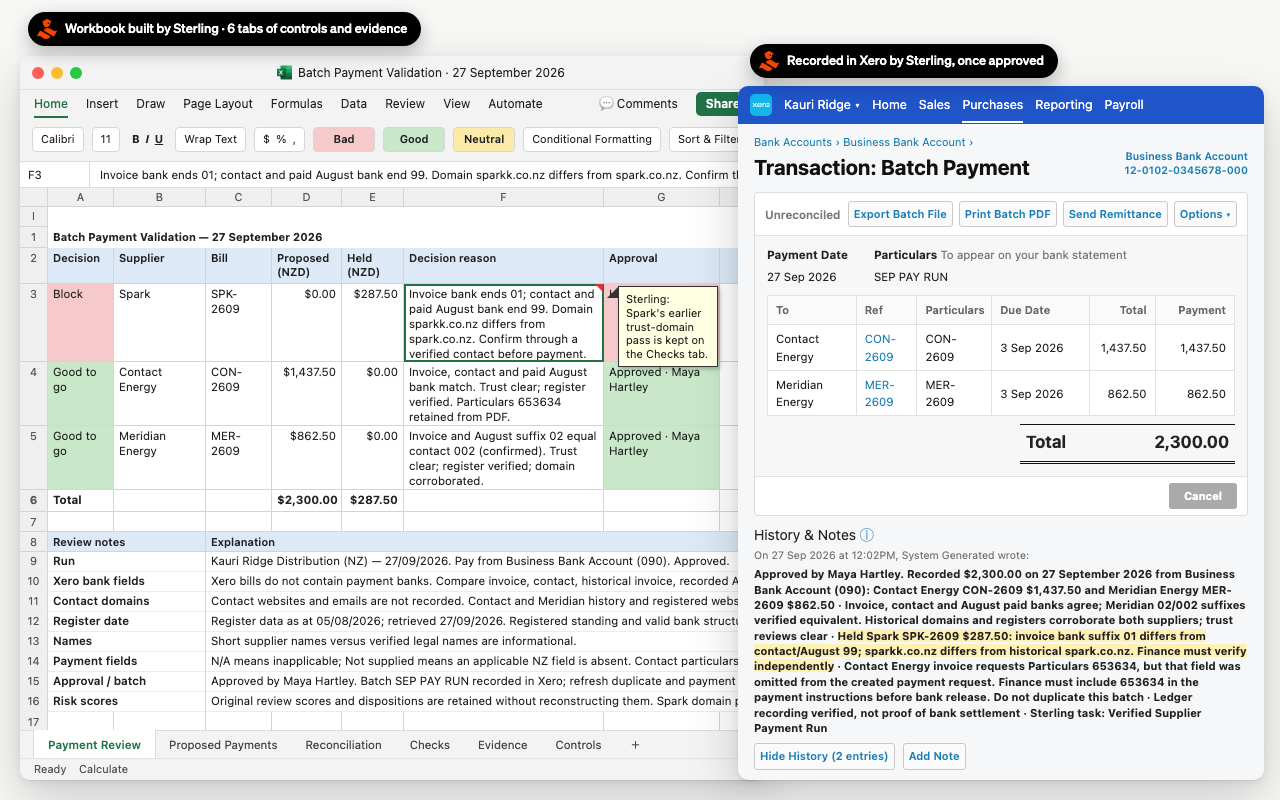Open the MER-2609 reference link

point(879,394)
